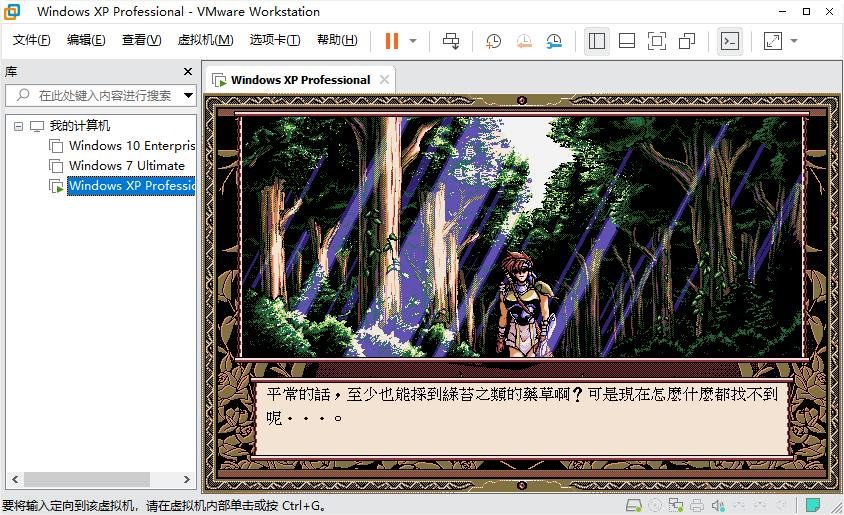Click the printer status icon

(x=697, y=505)
